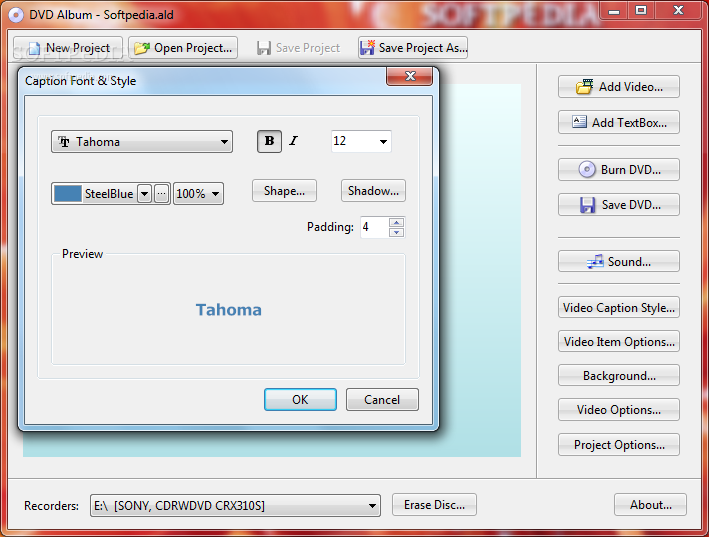Click the New Project toolbar button
Image resolution: width=709 pixels, height=537 pixels.
click(x=68, y=48)
